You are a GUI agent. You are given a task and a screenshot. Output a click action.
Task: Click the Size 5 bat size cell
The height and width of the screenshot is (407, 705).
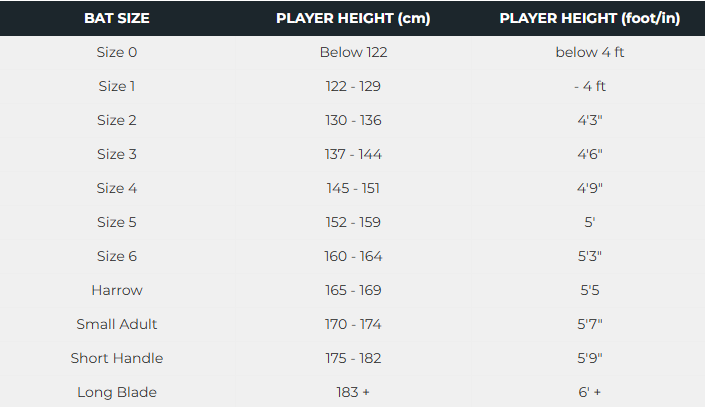coord(117,222)
